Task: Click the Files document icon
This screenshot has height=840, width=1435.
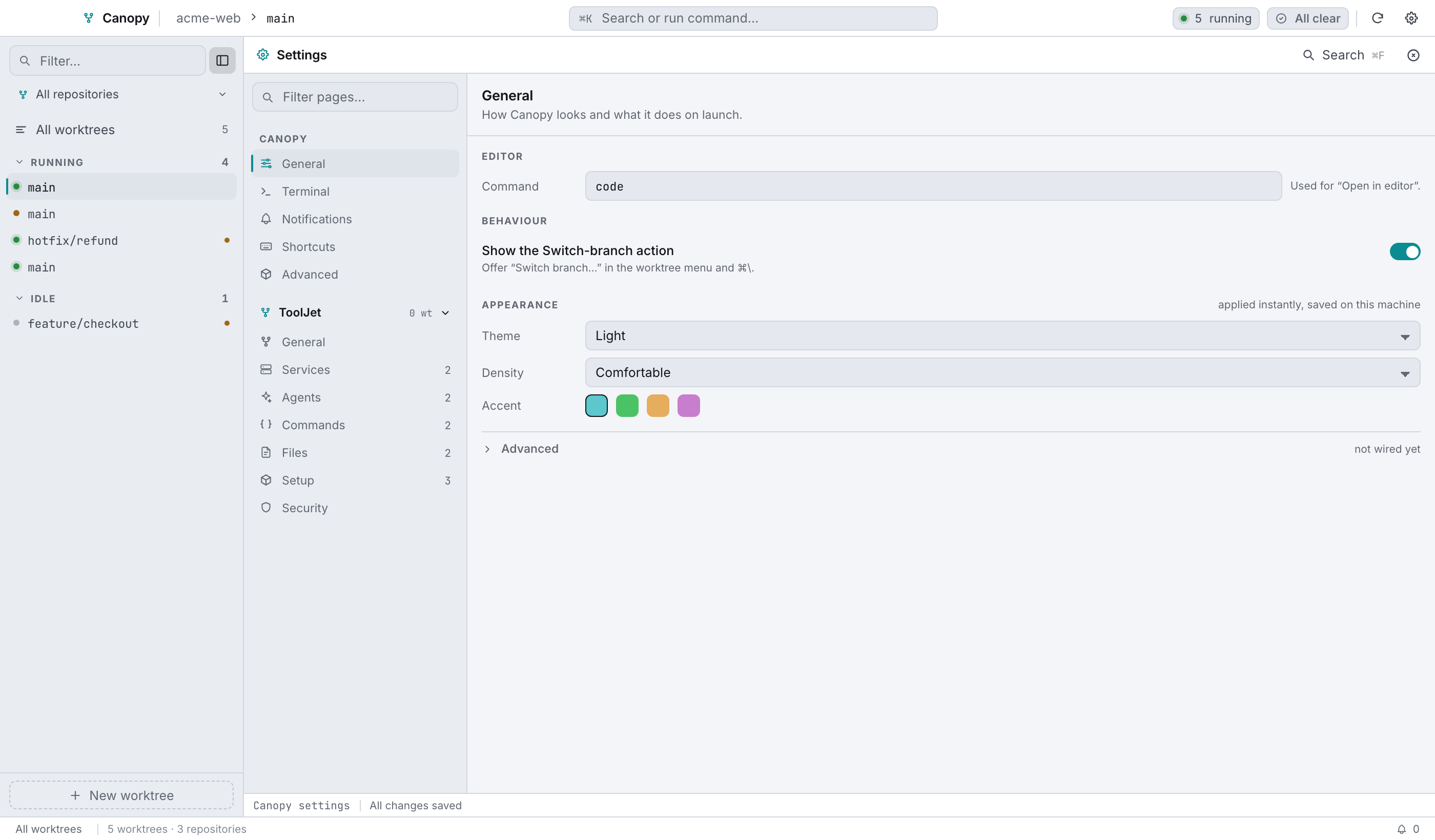Action: coord(265,452)
